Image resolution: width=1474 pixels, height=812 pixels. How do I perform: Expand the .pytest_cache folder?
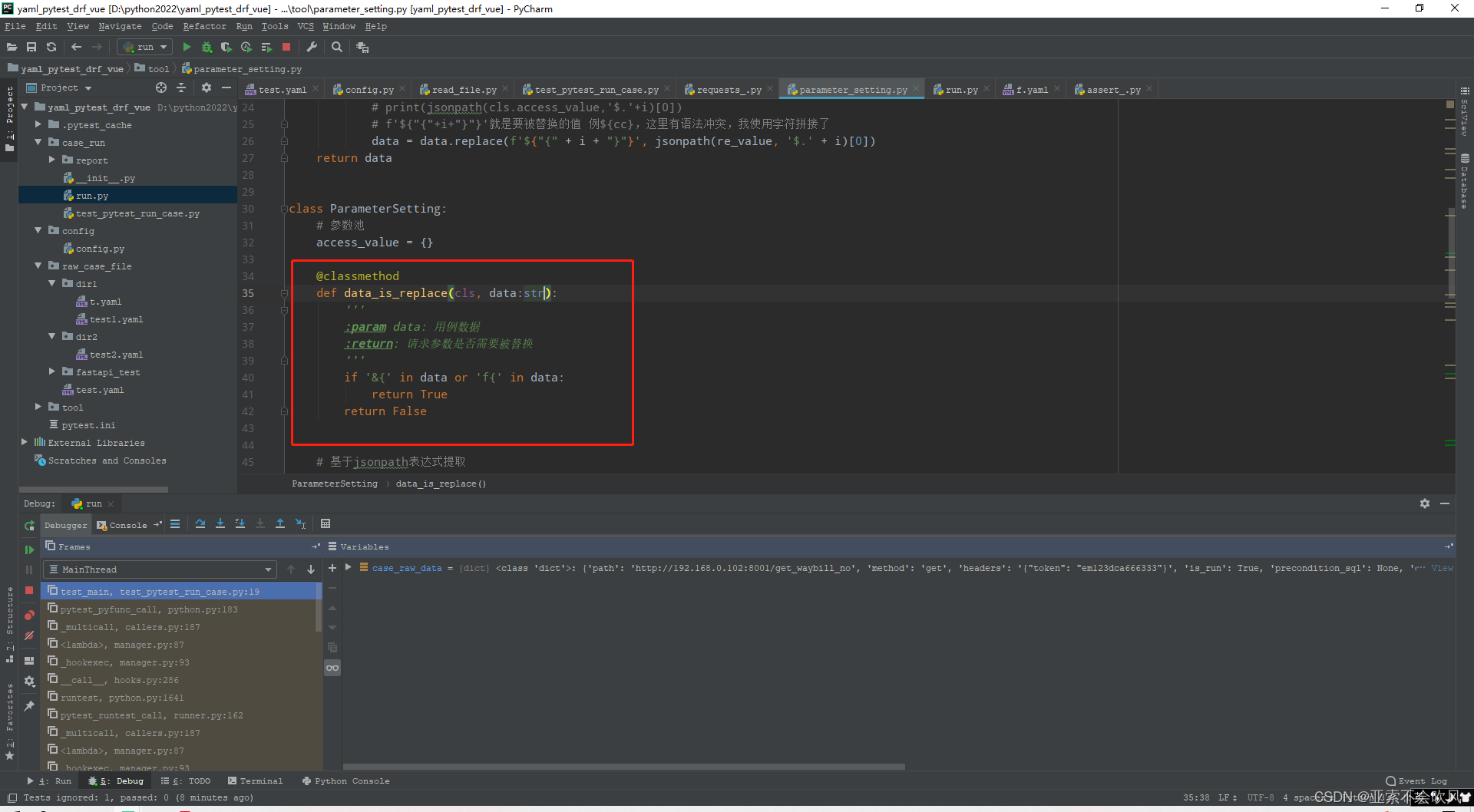(38, 124)
